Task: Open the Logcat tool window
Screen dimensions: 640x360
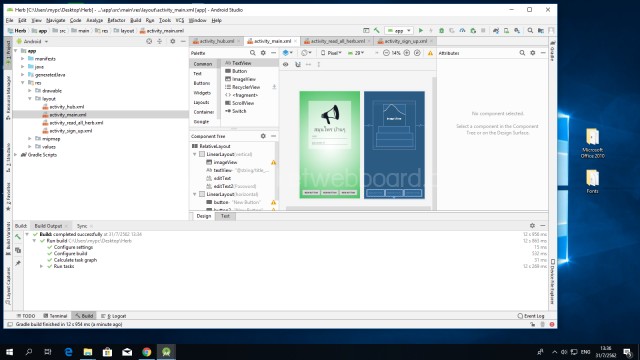Action: coord(113,316)
